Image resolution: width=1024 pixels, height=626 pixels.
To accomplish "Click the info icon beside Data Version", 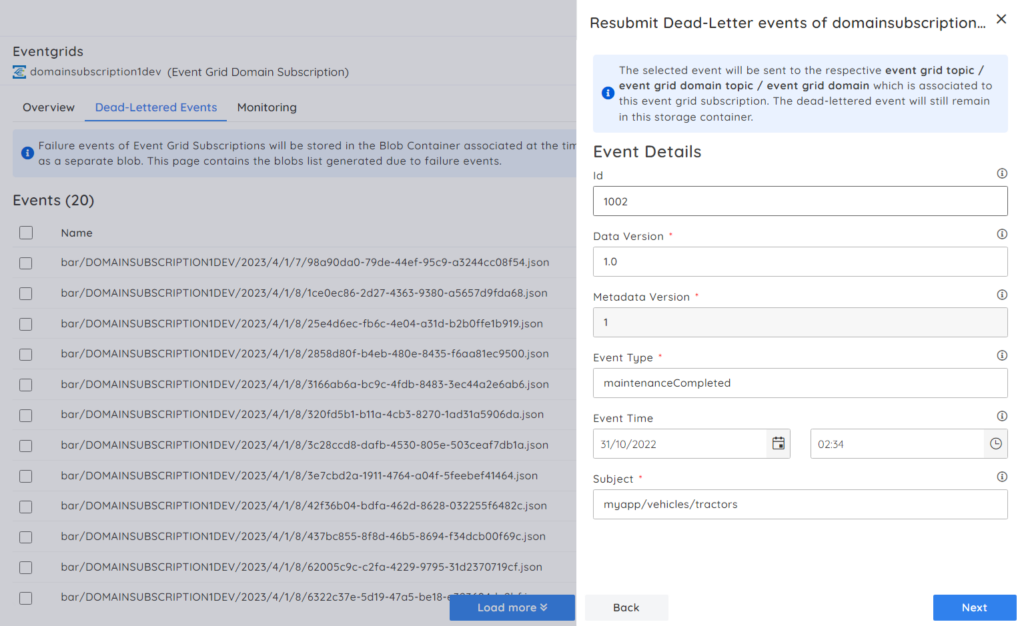I will coord(1002,235).
